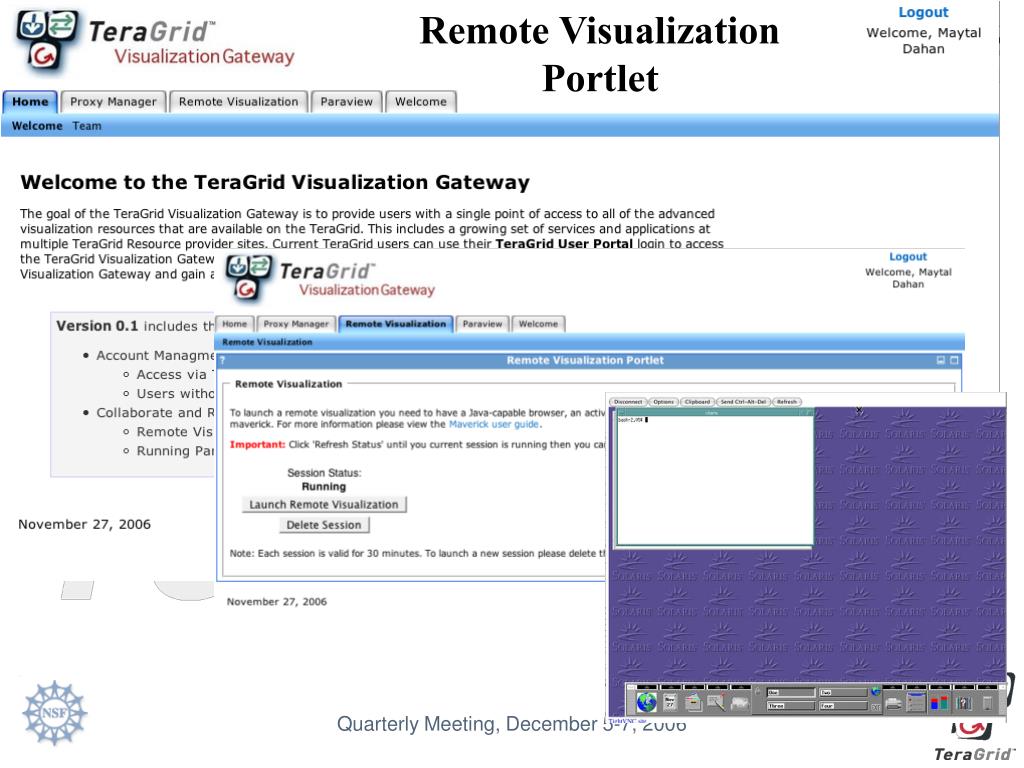Open Paraview tab on the back page
Image resolution: width=1024 pixels, height=768 pixels.
coord(347,102)
